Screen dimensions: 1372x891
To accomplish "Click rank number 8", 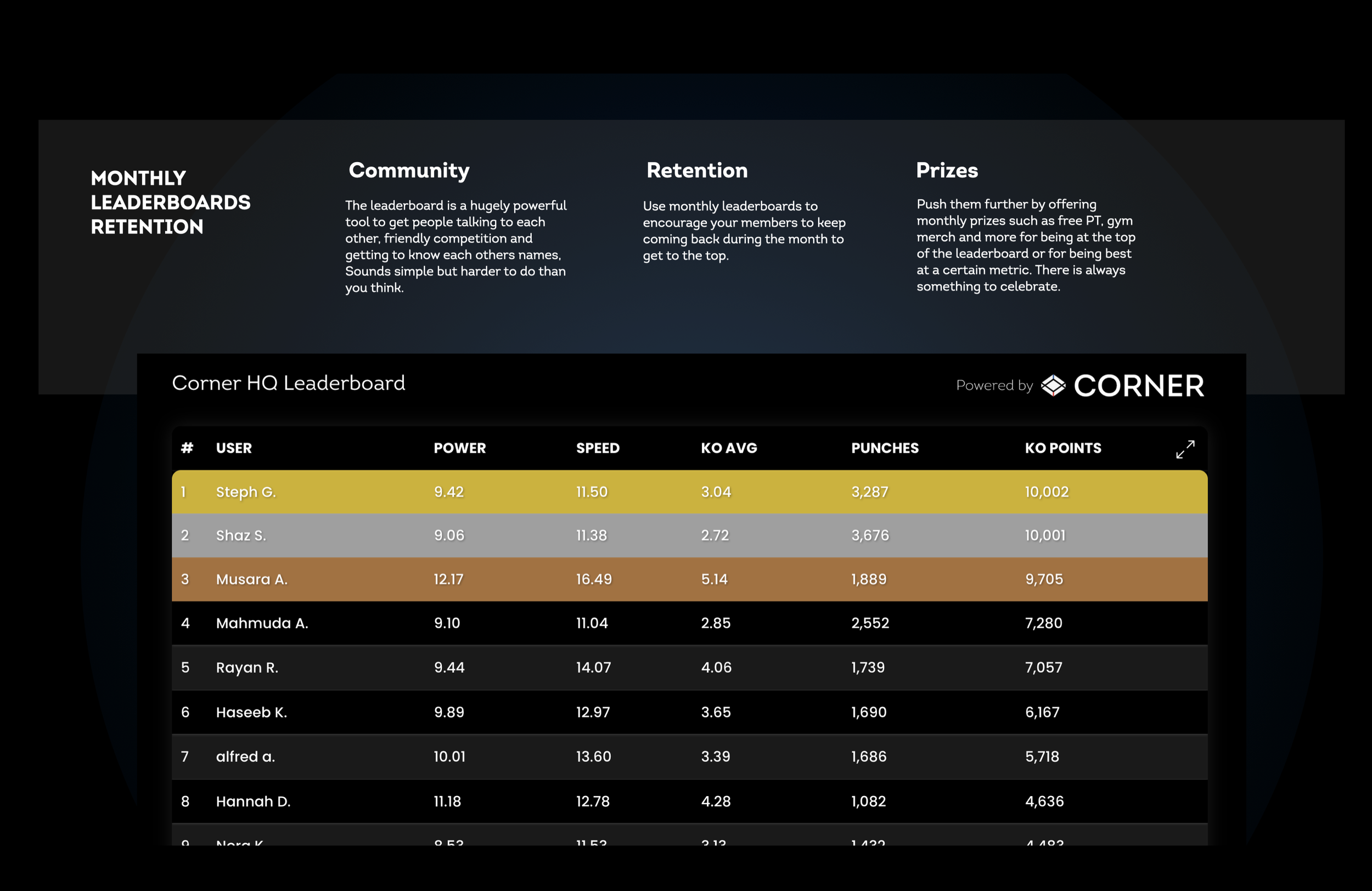I will pos(185,801).
